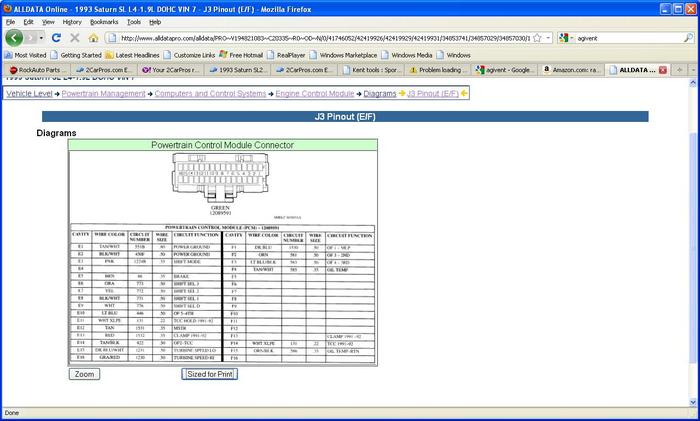Screen dimensions: 700x421
Task: Switch to the Amazon.com tab
Action: [x=571, y=70]
